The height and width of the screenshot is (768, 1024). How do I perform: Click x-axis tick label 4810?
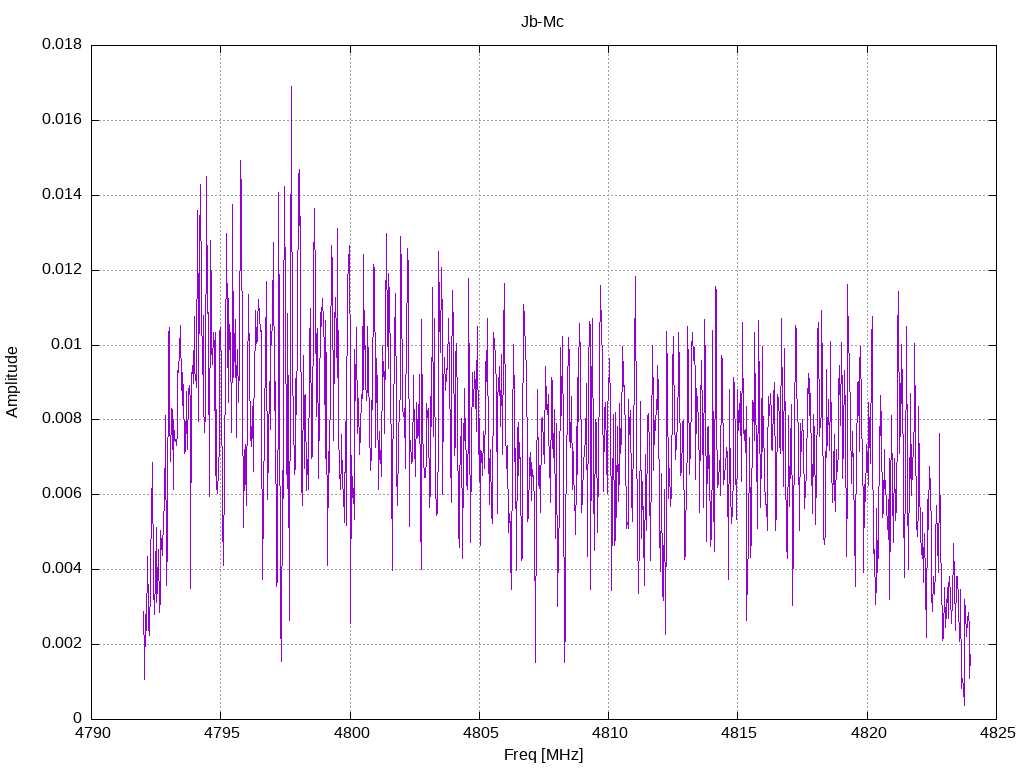609,733
